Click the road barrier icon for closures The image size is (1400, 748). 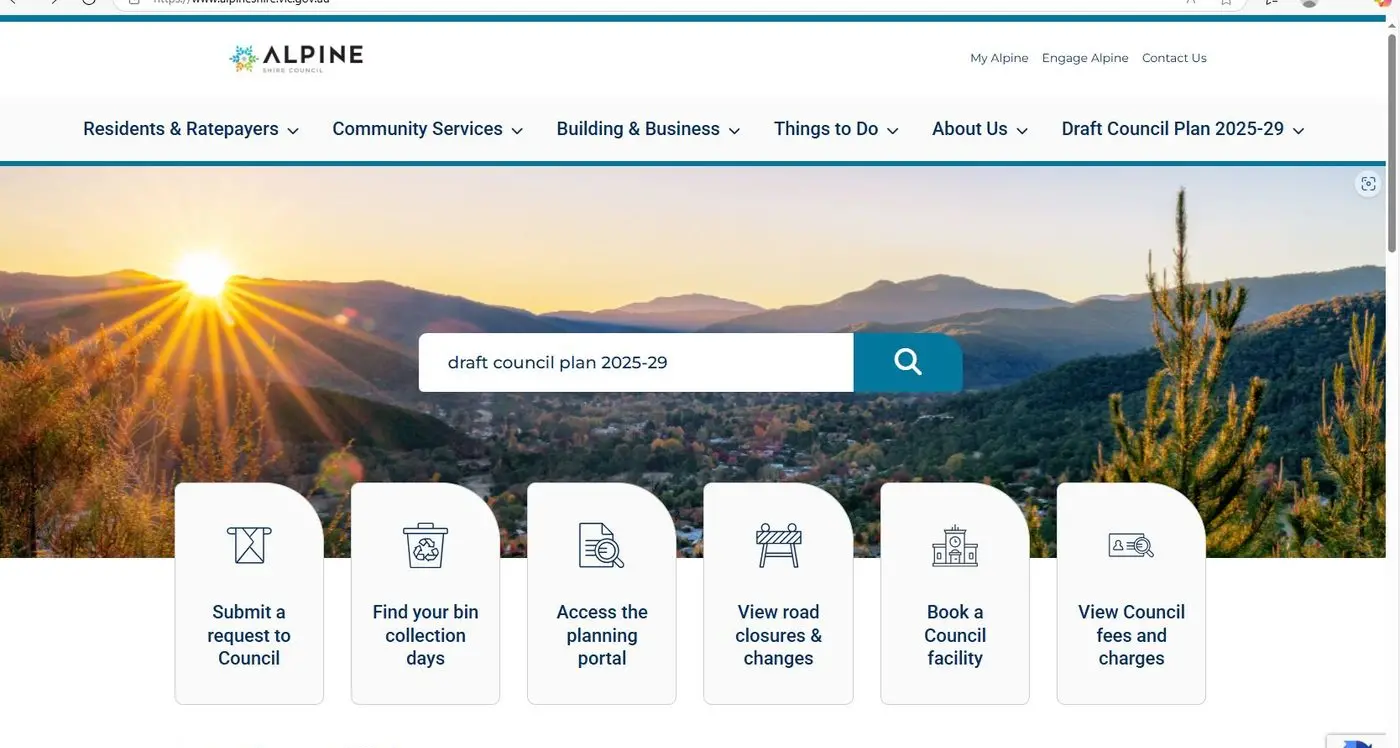(x=778, y=545)
